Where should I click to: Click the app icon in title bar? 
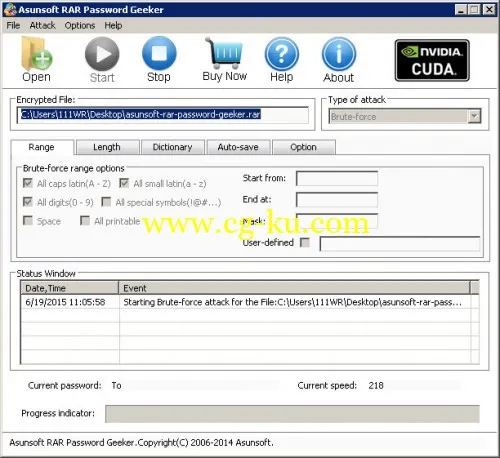tap(10, 9)
